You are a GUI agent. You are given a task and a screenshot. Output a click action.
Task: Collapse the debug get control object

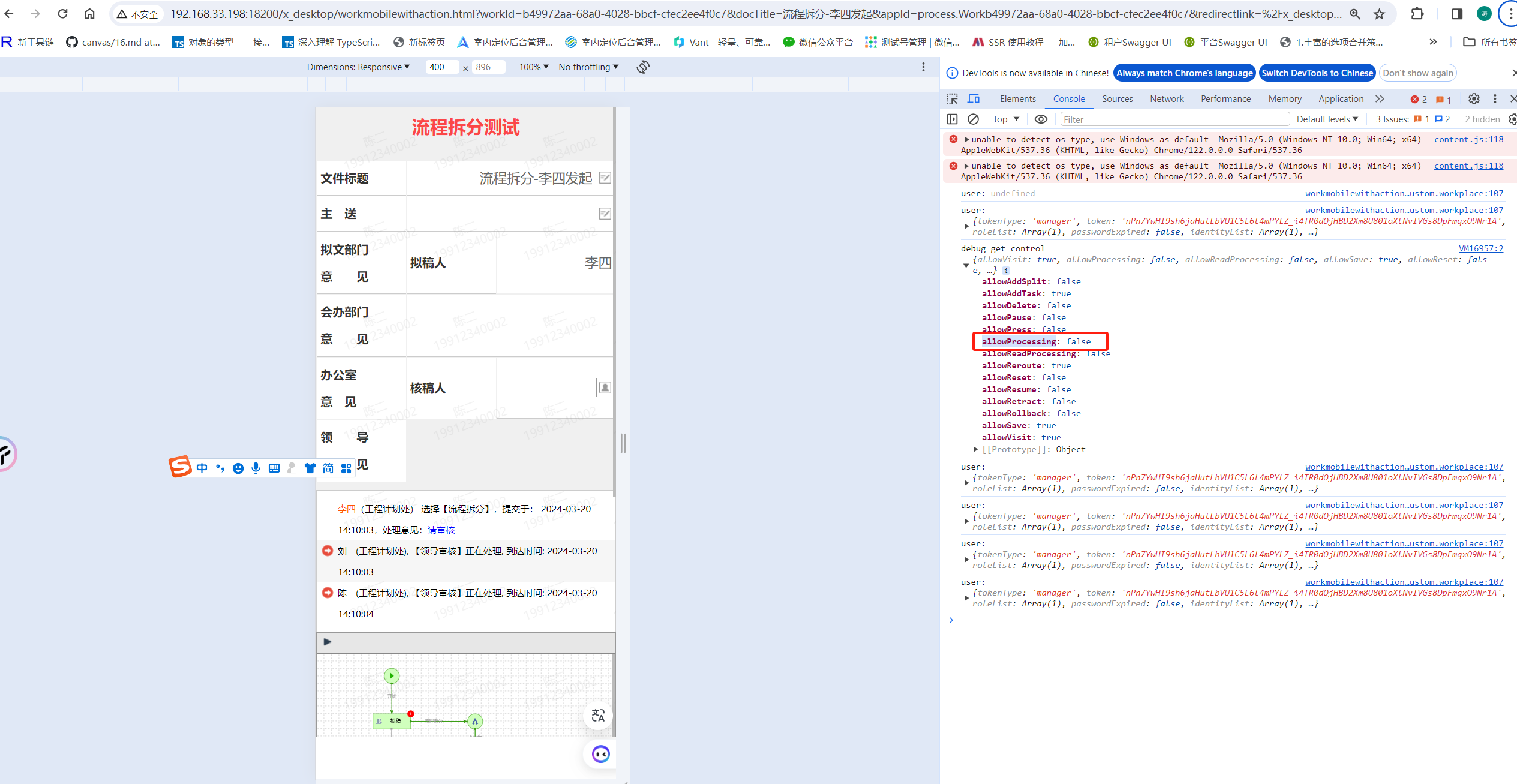pos(966,265)
